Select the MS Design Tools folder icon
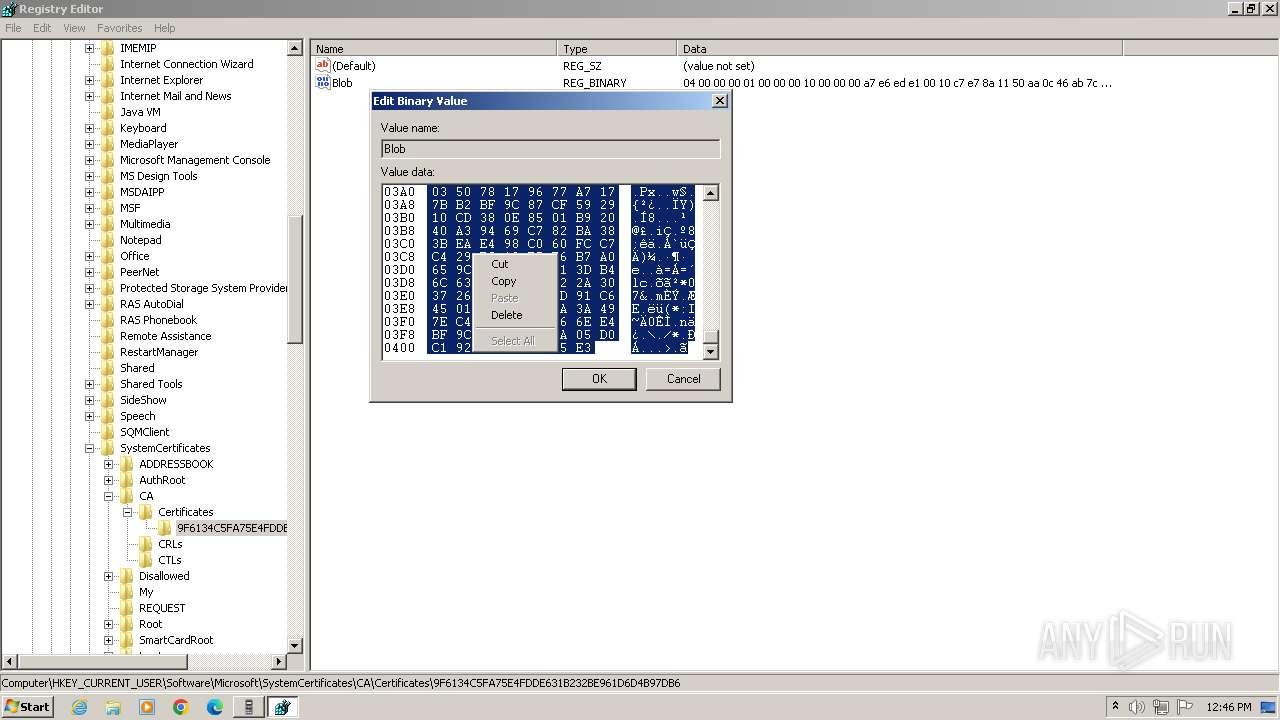 point(108,176)
